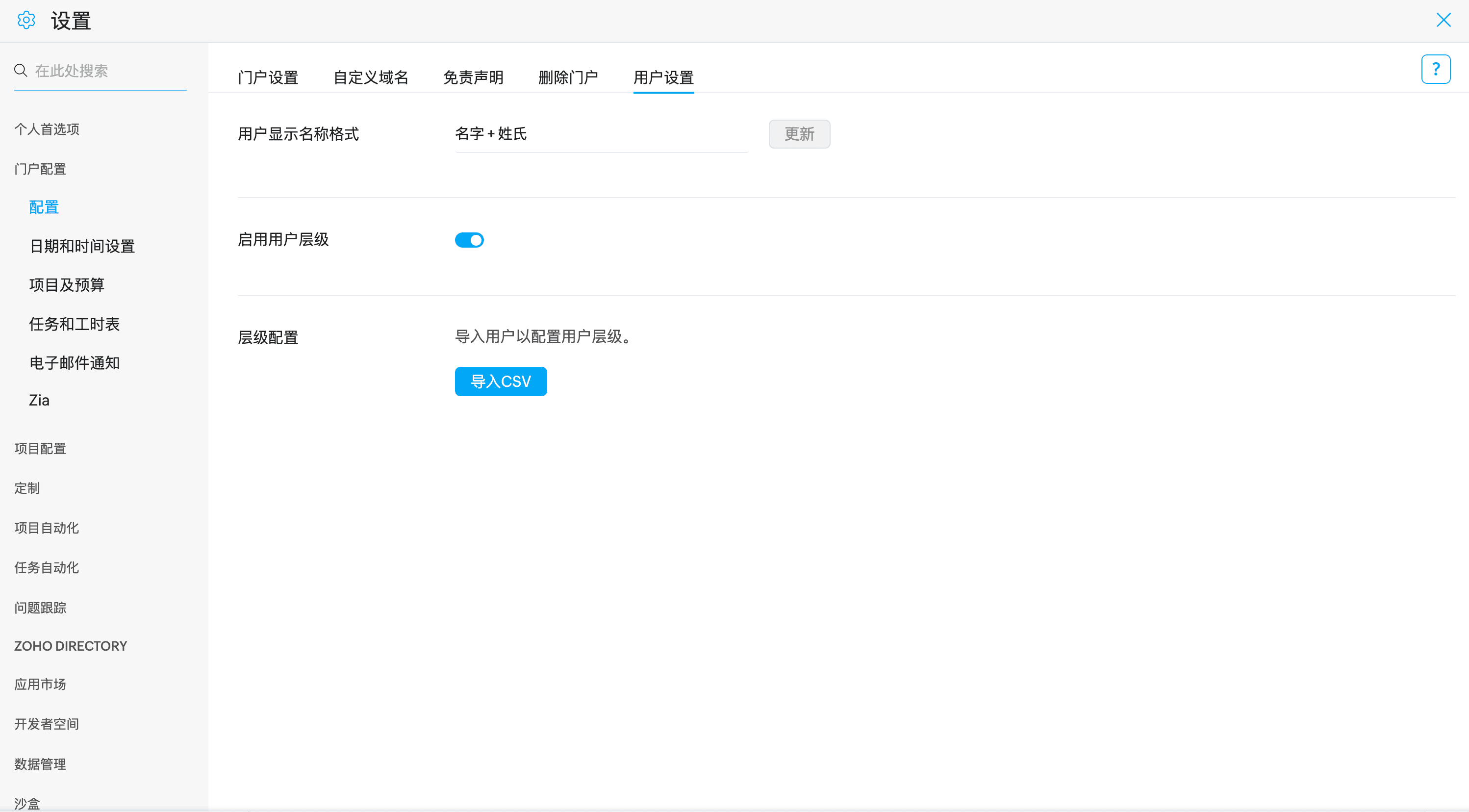Viewport: 1469px width, 812px height.
Task: Click the settings gear icon
Action: click(26, 21)
